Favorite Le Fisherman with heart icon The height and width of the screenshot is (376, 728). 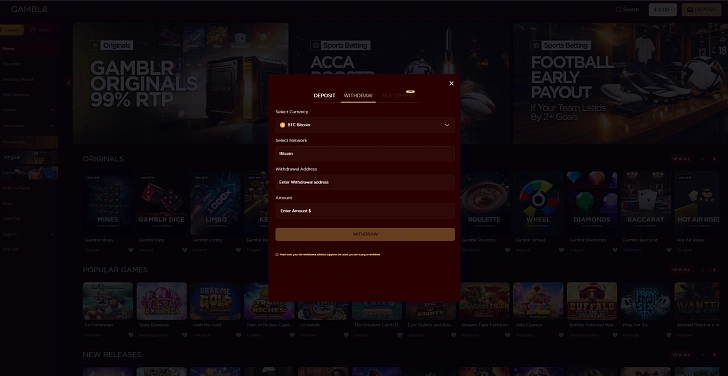131,335
